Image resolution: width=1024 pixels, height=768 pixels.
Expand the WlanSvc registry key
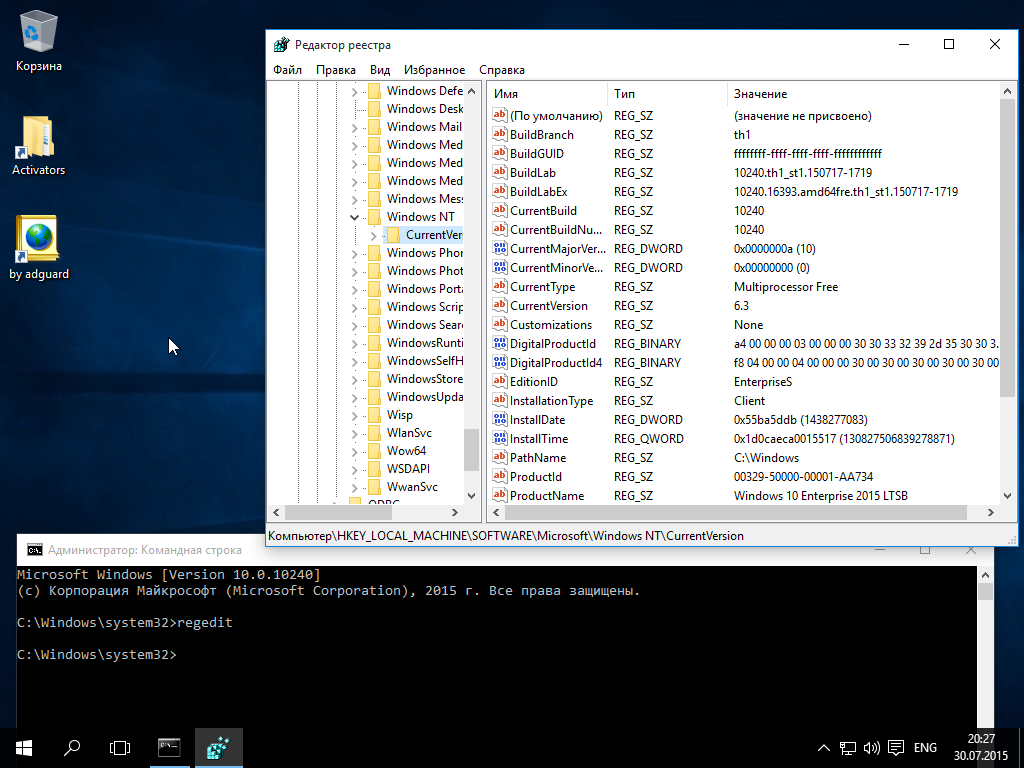[x=355, y=434]
